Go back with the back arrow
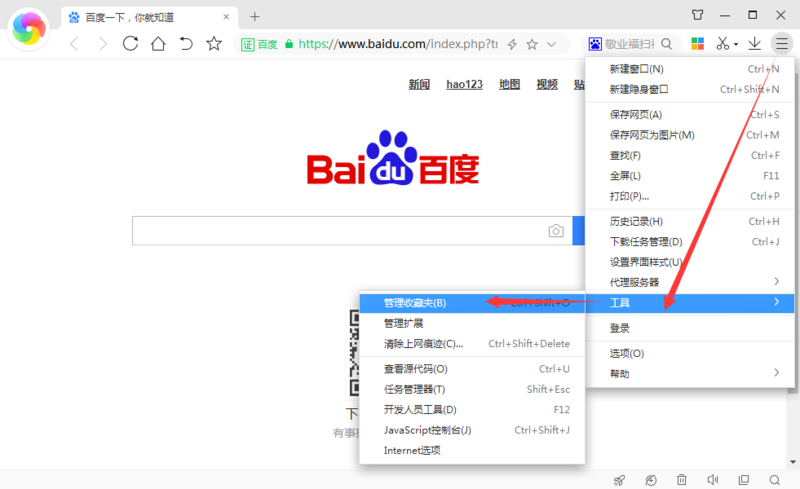The width and height of the screenshot is (800, 489). [74, 44]
